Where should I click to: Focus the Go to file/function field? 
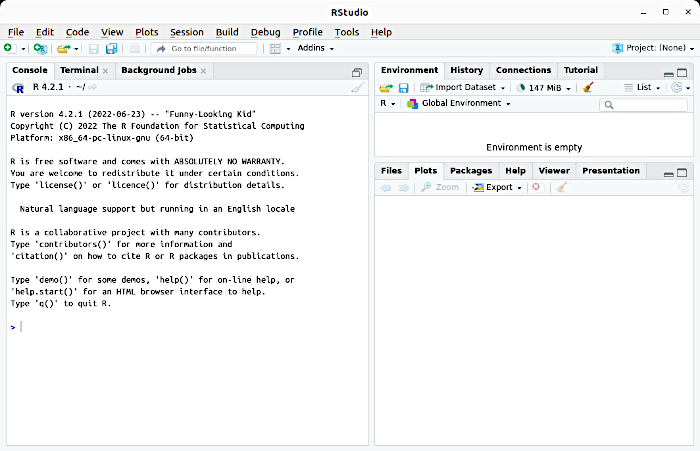click(204, 49)
